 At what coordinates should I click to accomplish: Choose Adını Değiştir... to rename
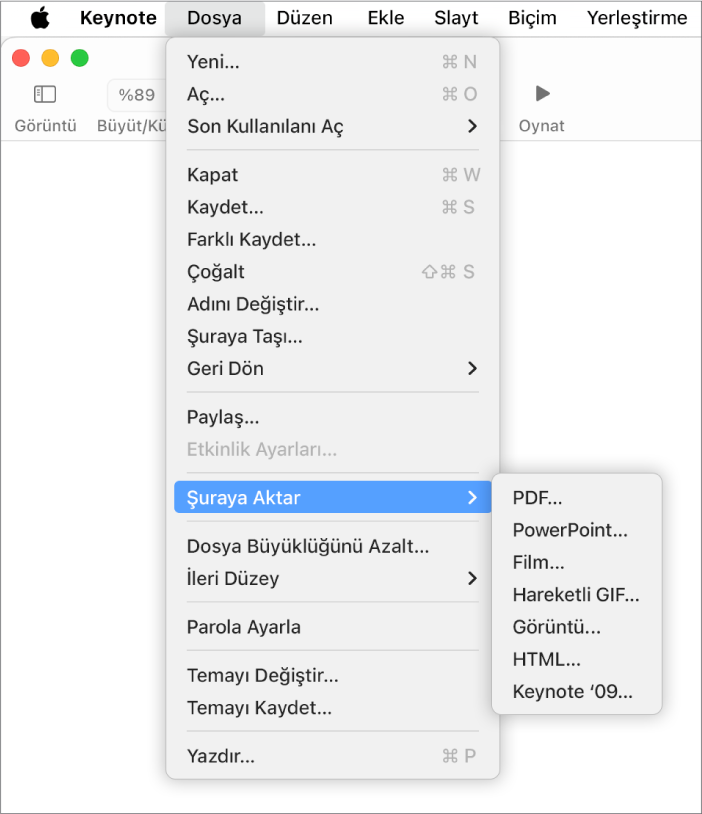(x=333, y=304)
